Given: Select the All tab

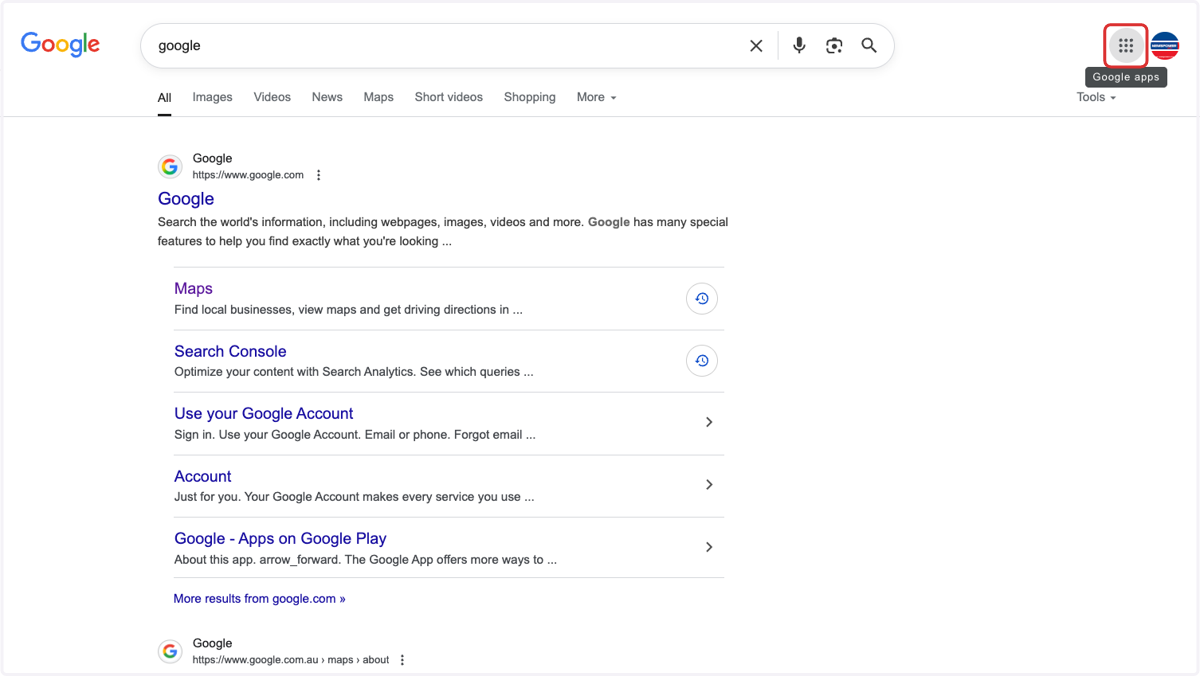Looking at the screenshot, I should click(x=164, y=98).
